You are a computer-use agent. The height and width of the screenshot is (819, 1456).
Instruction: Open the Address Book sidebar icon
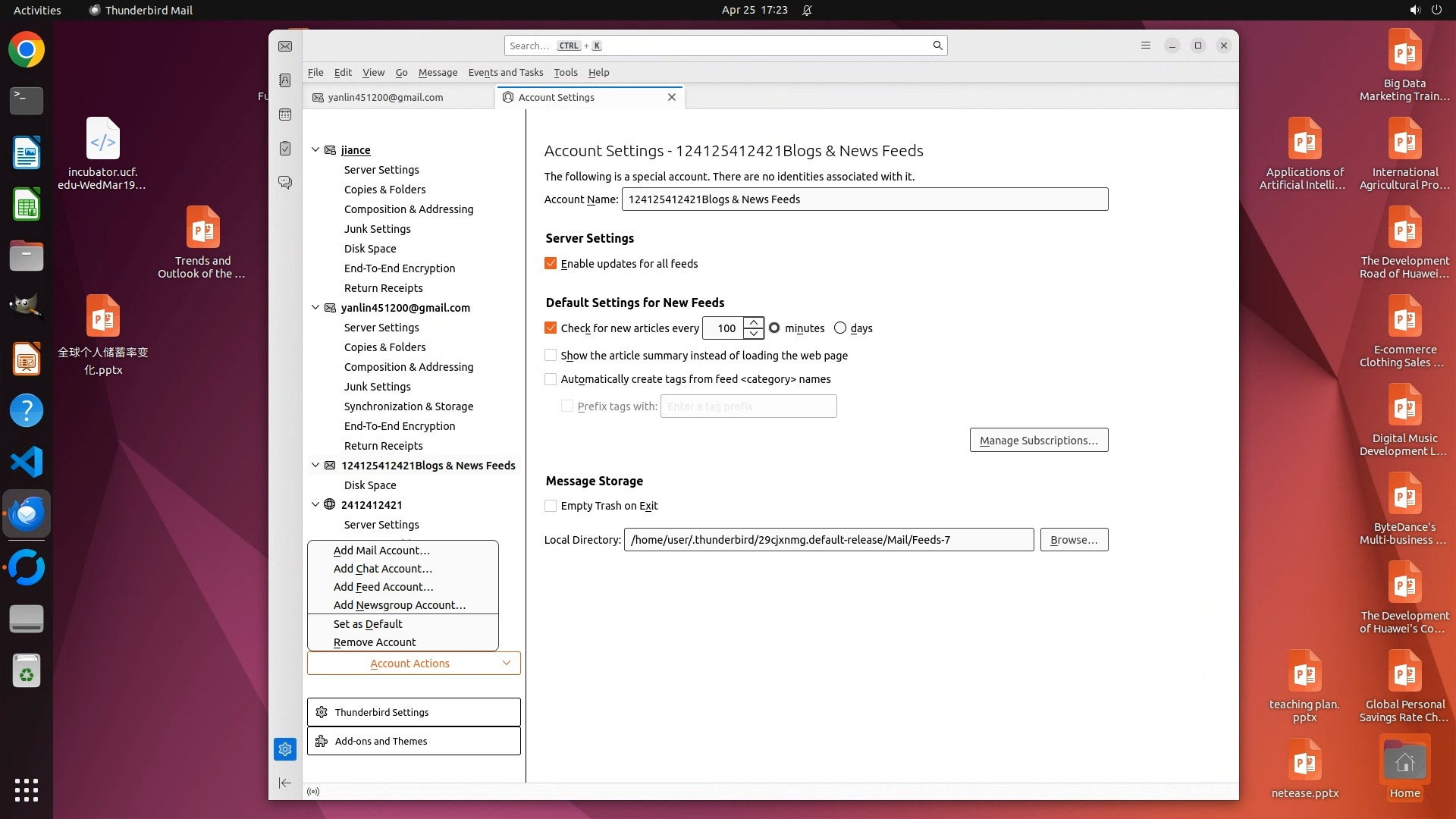[285, 80]
